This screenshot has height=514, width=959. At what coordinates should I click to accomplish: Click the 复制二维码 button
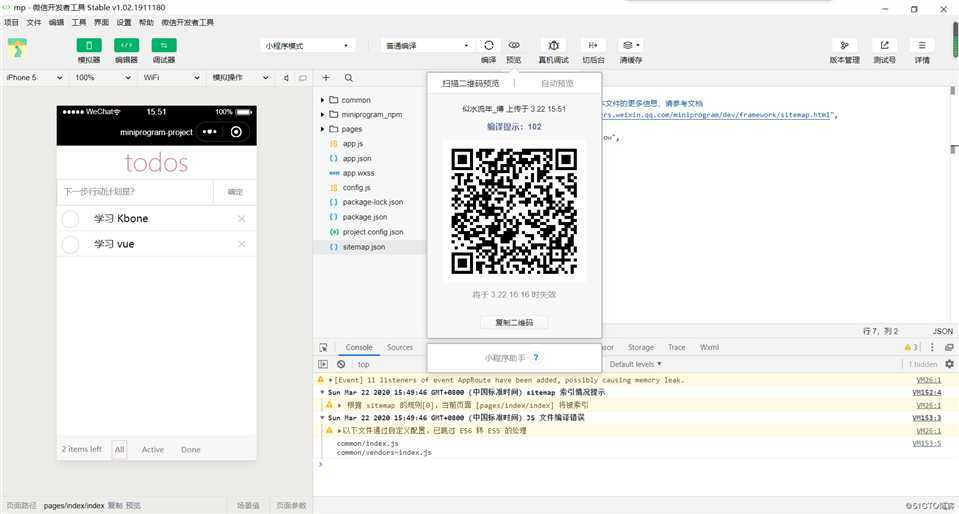514,322
